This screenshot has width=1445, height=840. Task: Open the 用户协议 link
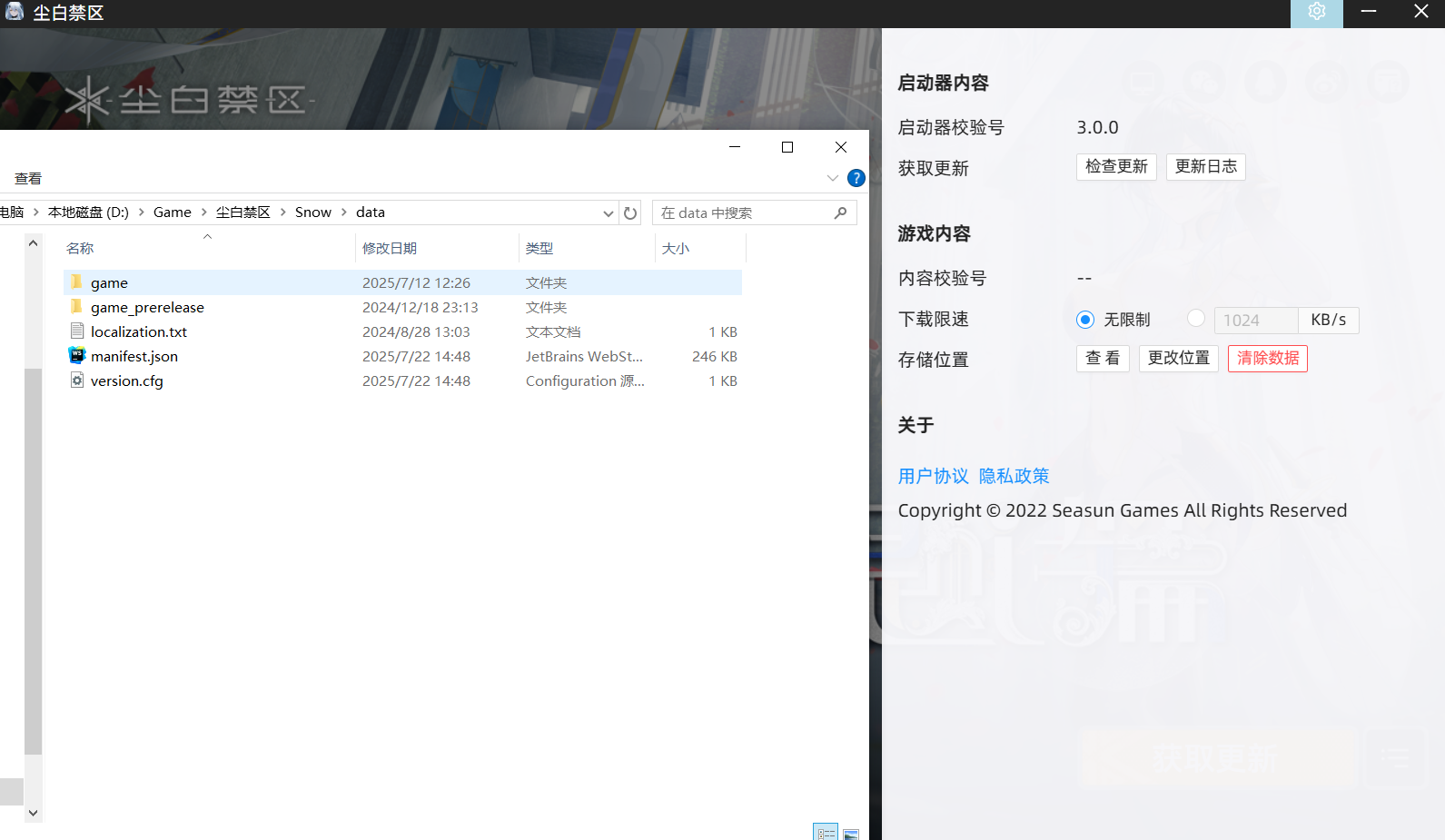tap(934, 476)
